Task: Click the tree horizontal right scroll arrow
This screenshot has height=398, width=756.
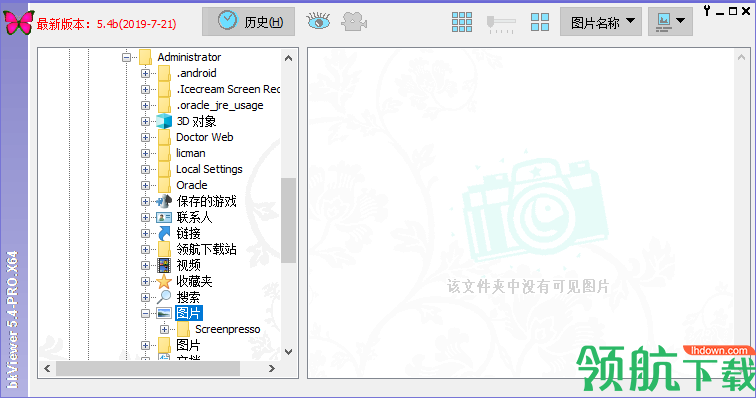Action: (271, 369)
